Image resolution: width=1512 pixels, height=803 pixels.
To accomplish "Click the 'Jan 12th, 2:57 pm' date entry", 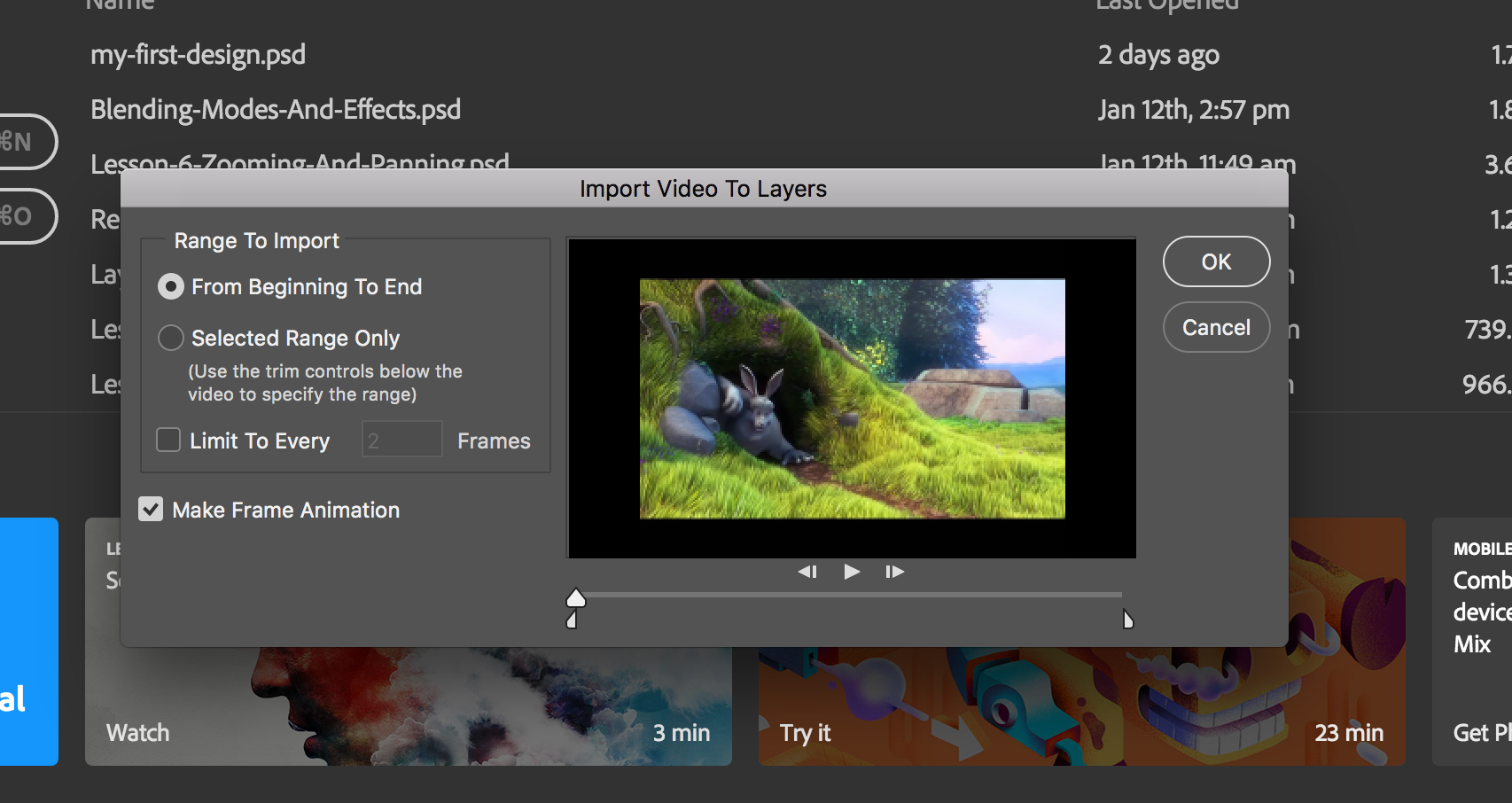I will tap(1194, 110).
